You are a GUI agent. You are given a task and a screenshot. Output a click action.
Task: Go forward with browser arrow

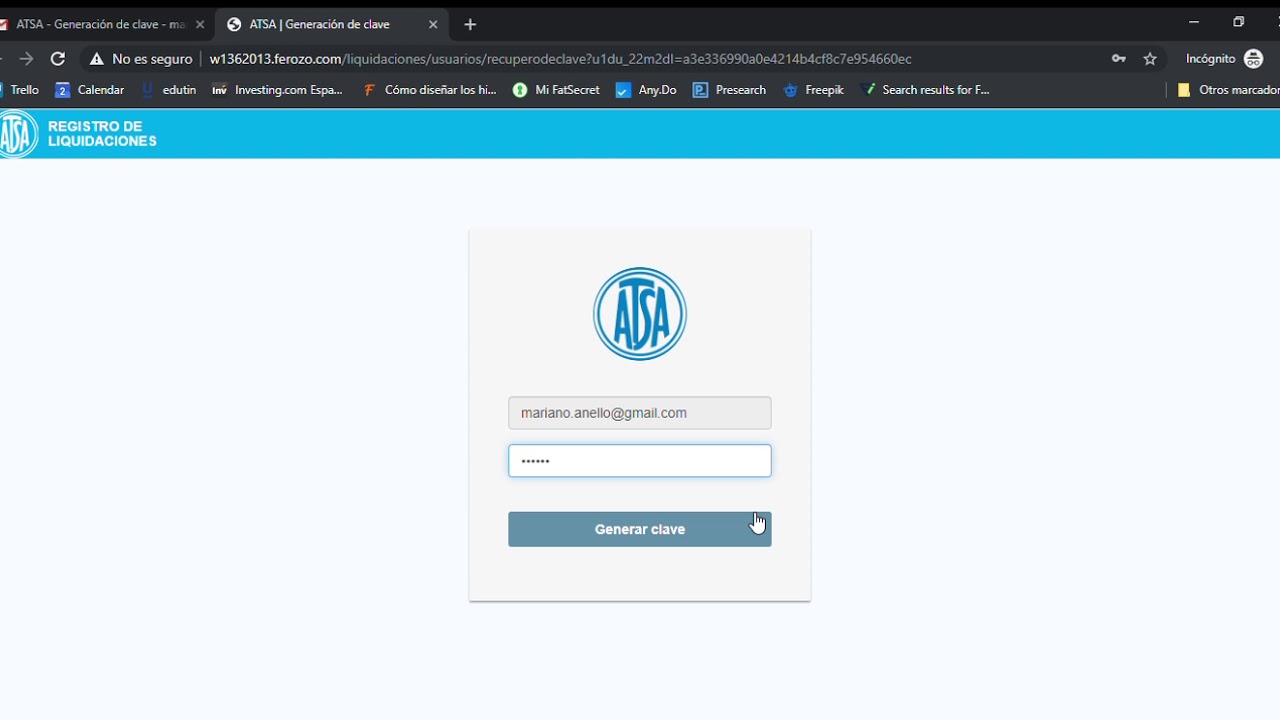pyautogui.click(x=26, y=59)
